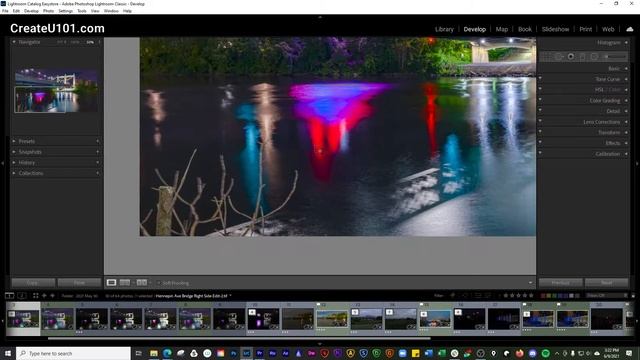Viewport: 640px width, 360px height.
Task: Collapse the Navigator panel
Action: (x=14, y=42)
